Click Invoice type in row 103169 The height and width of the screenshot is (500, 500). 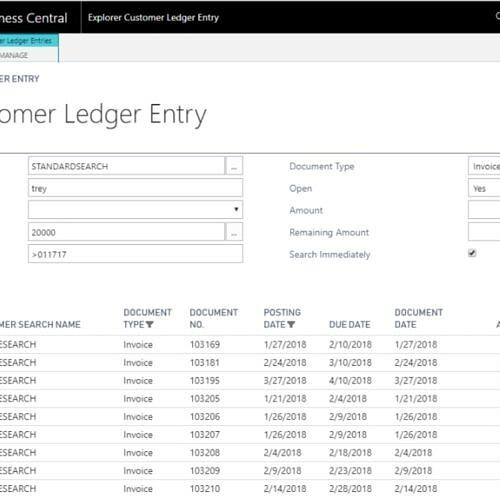138,344
